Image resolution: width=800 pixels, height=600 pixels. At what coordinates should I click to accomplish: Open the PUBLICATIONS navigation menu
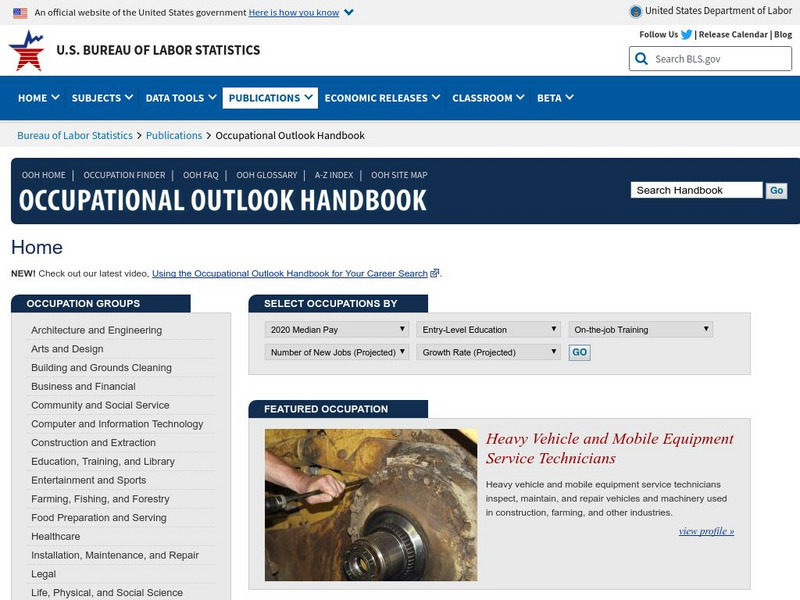(270, 97)
